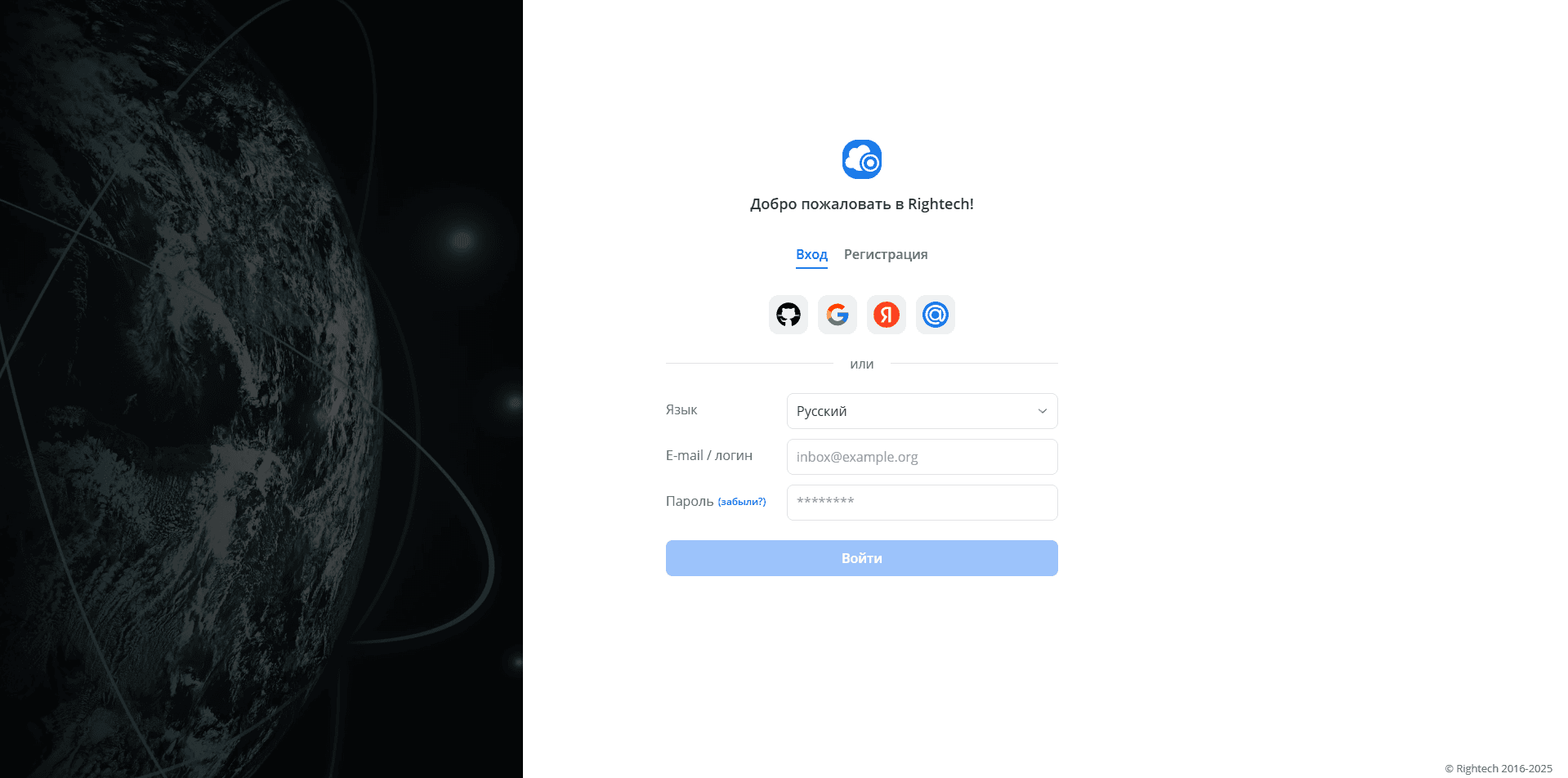Click the © Rightech 2016-2025 footer text
Viewport: 1568px width, 778px height.
click(x=1498, y=768)
